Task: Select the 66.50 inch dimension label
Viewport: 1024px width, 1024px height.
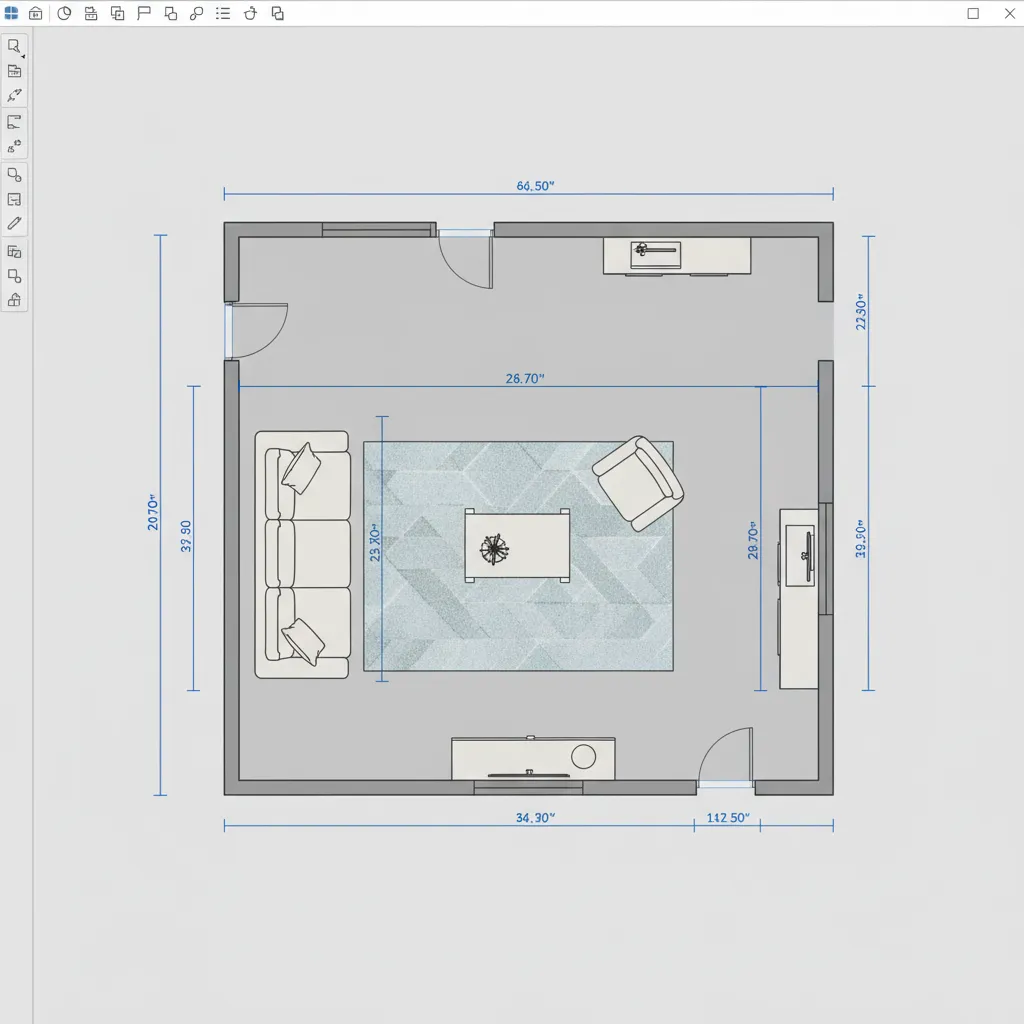Action: pos(533,186)
